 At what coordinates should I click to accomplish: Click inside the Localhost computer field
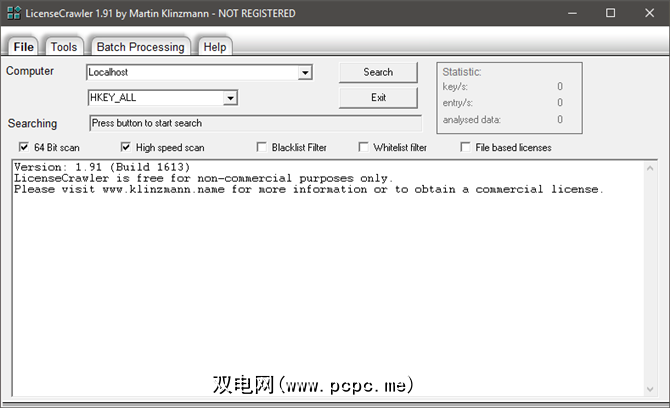(193, 73)
